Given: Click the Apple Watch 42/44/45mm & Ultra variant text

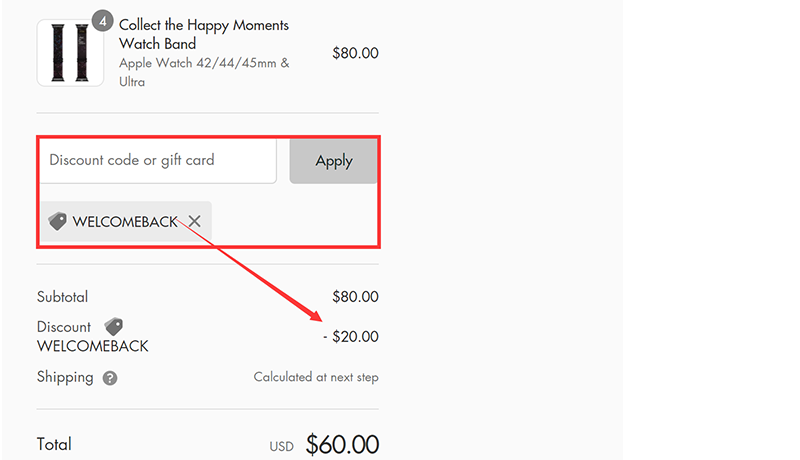Looking at the screenshot, I should (204, 72).
